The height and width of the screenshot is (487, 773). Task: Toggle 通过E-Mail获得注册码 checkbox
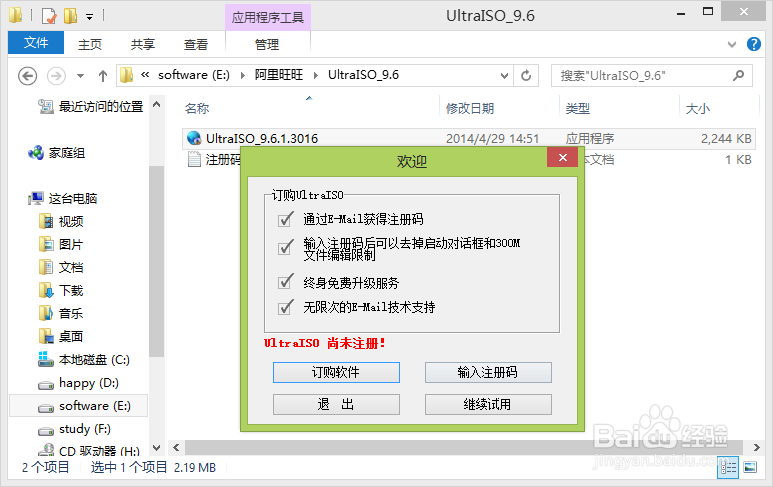(x=285, y=219)
